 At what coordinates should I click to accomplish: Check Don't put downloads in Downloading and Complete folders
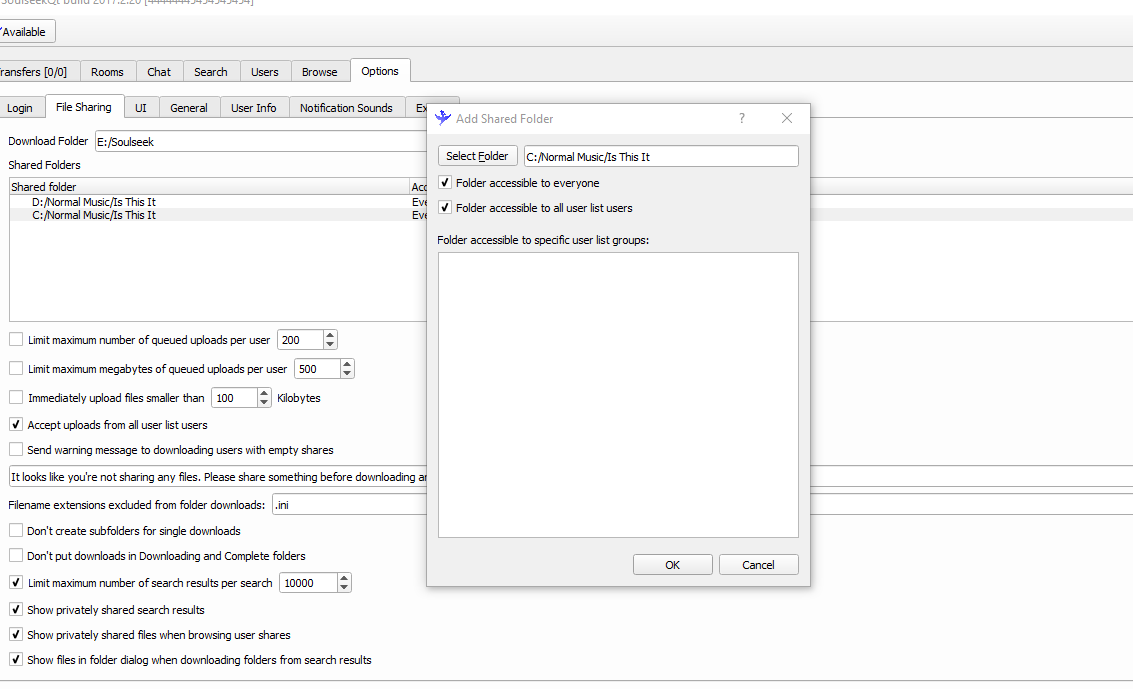(x=16, y=555)
